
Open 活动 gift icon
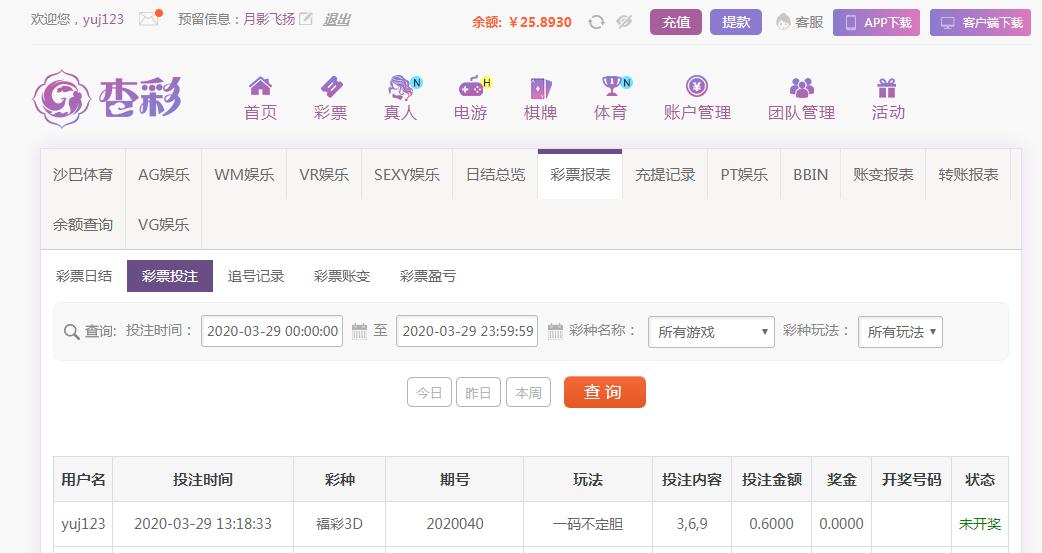click(x=886, y=87)
